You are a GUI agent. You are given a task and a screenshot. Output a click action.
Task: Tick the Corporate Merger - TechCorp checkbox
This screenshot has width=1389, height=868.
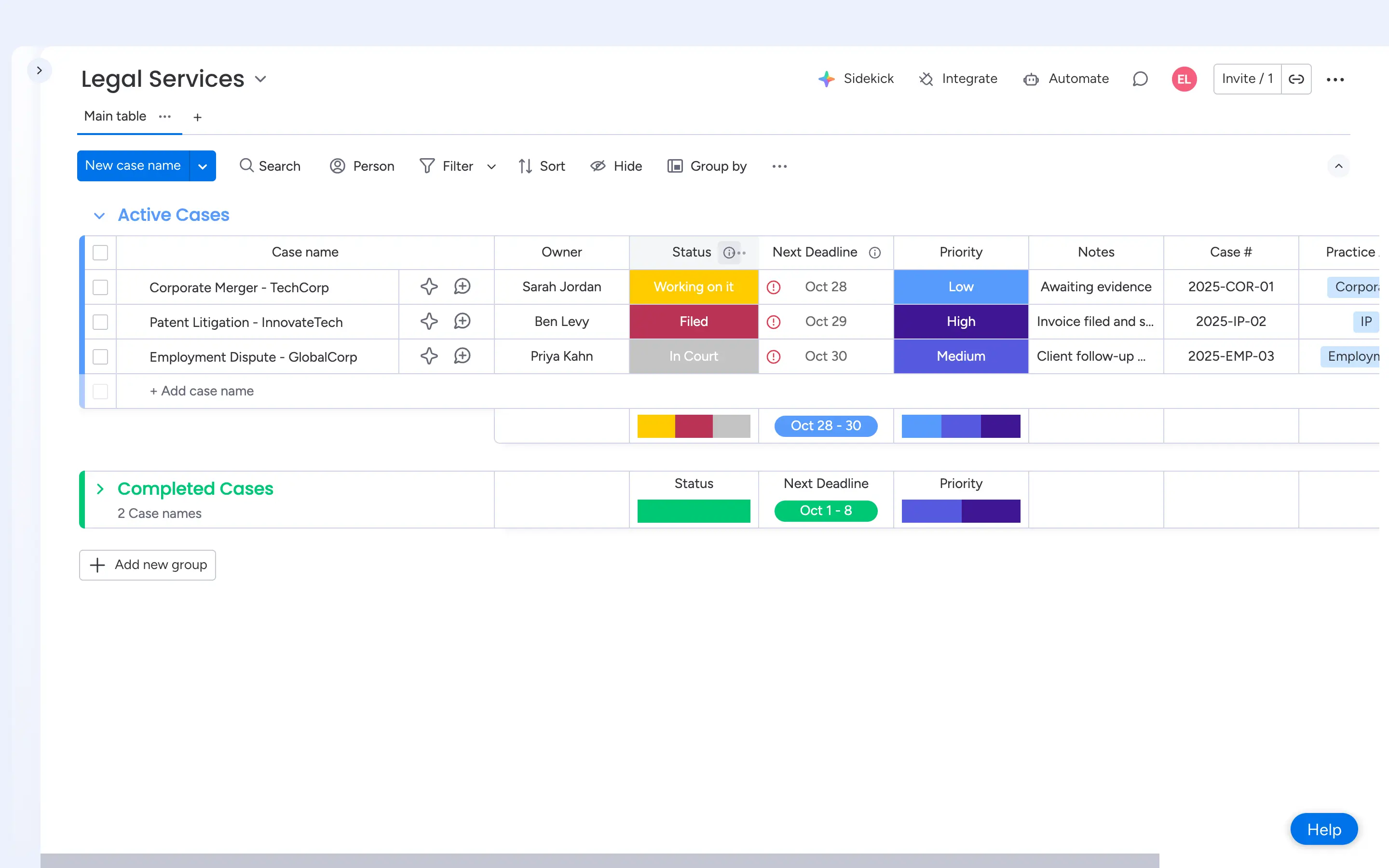coord(100,287)
